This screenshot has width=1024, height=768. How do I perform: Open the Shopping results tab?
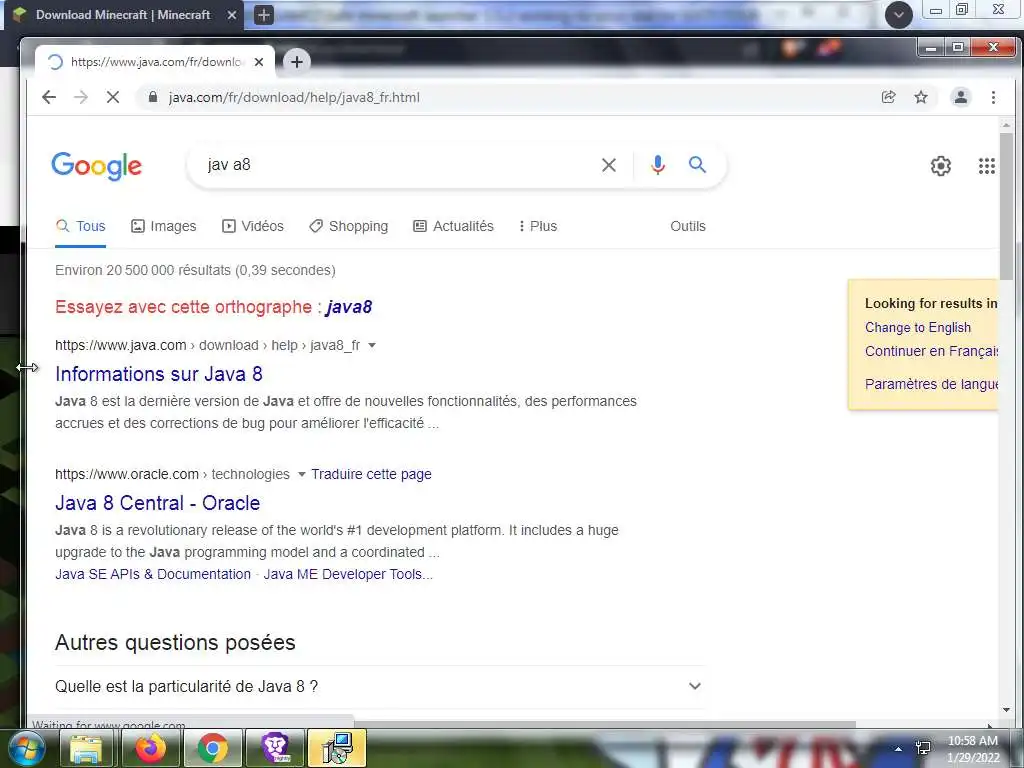[x=349, y=226]
